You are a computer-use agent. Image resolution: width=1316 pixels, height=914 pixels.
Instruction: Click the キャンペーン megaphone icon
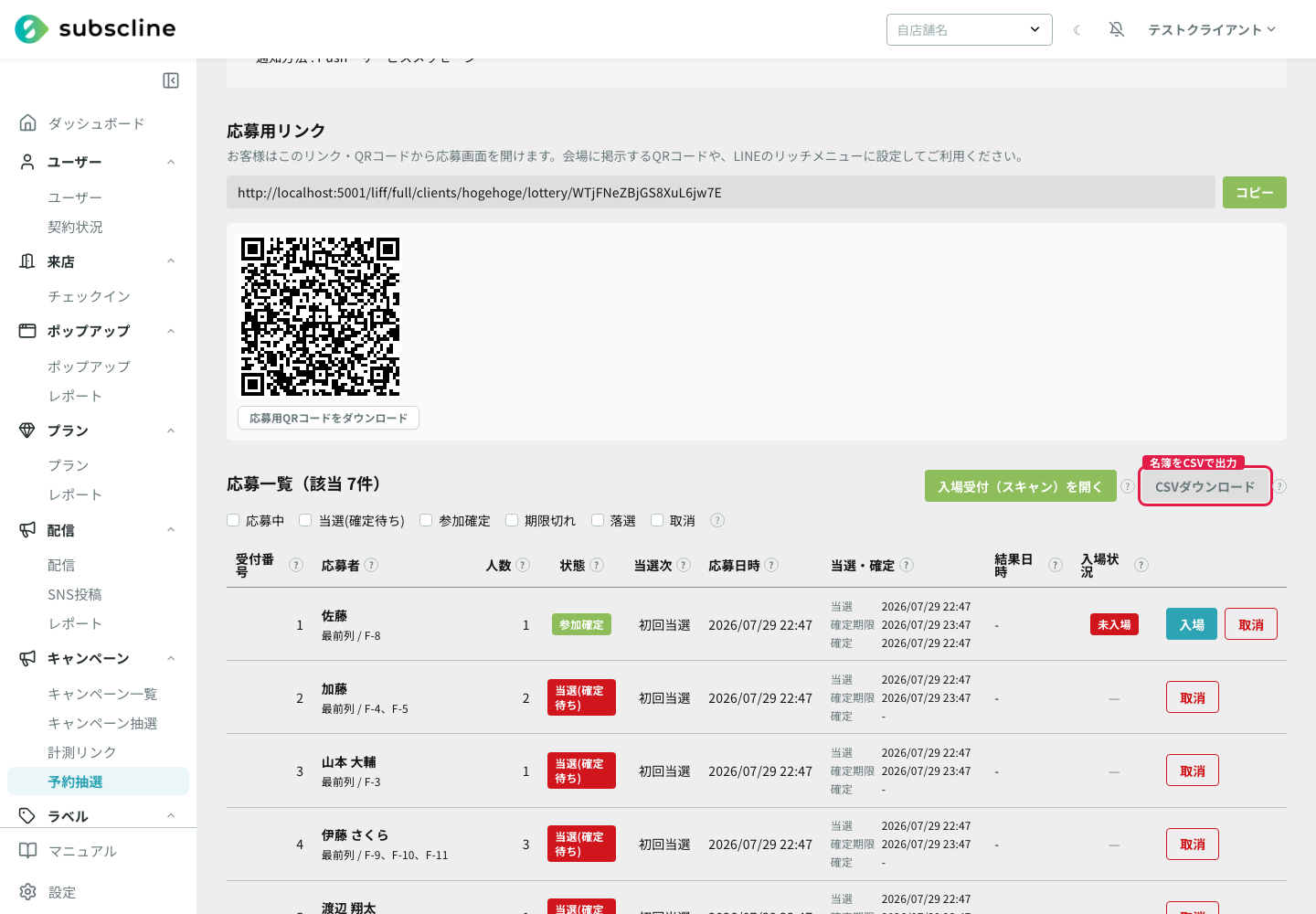pyautogui.click(x=28, y=658)
